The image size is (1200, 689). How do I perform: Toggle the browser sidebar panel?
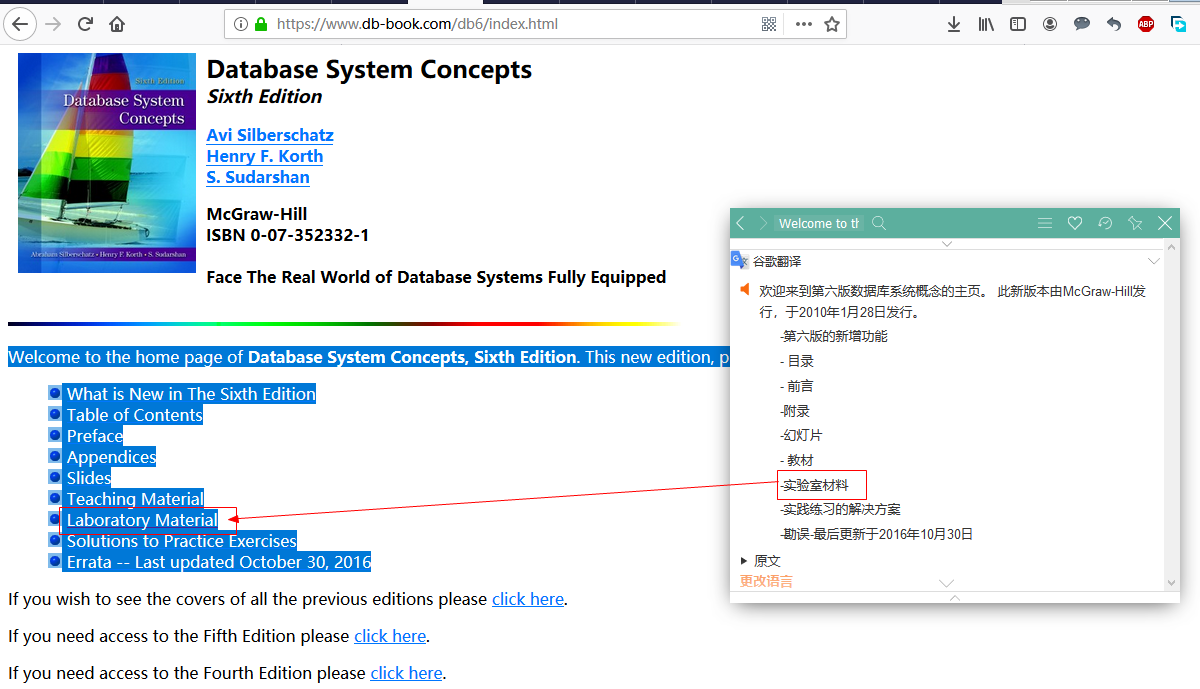(1018, 24)
